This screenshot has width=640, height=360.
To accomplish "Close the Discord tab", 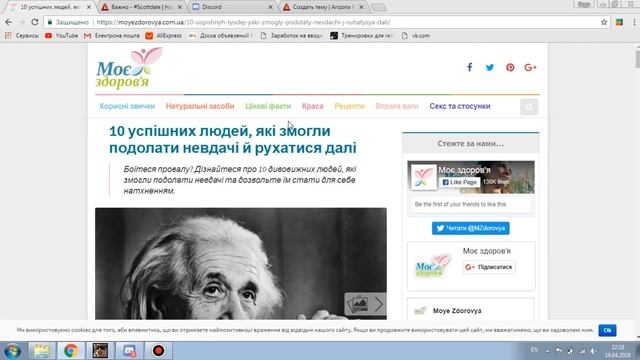I will tap(270, 7).
